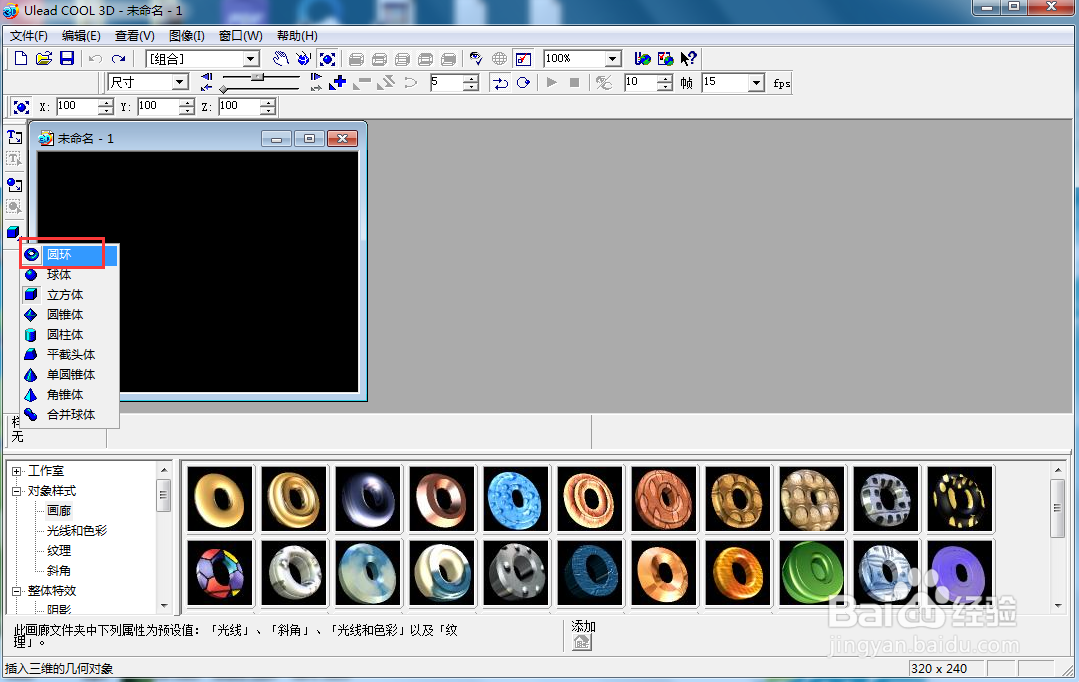Image resolution: width=1079 pixels, height=682 pixels.
Task: Click the Y size input field
Action: coord(158,106)
